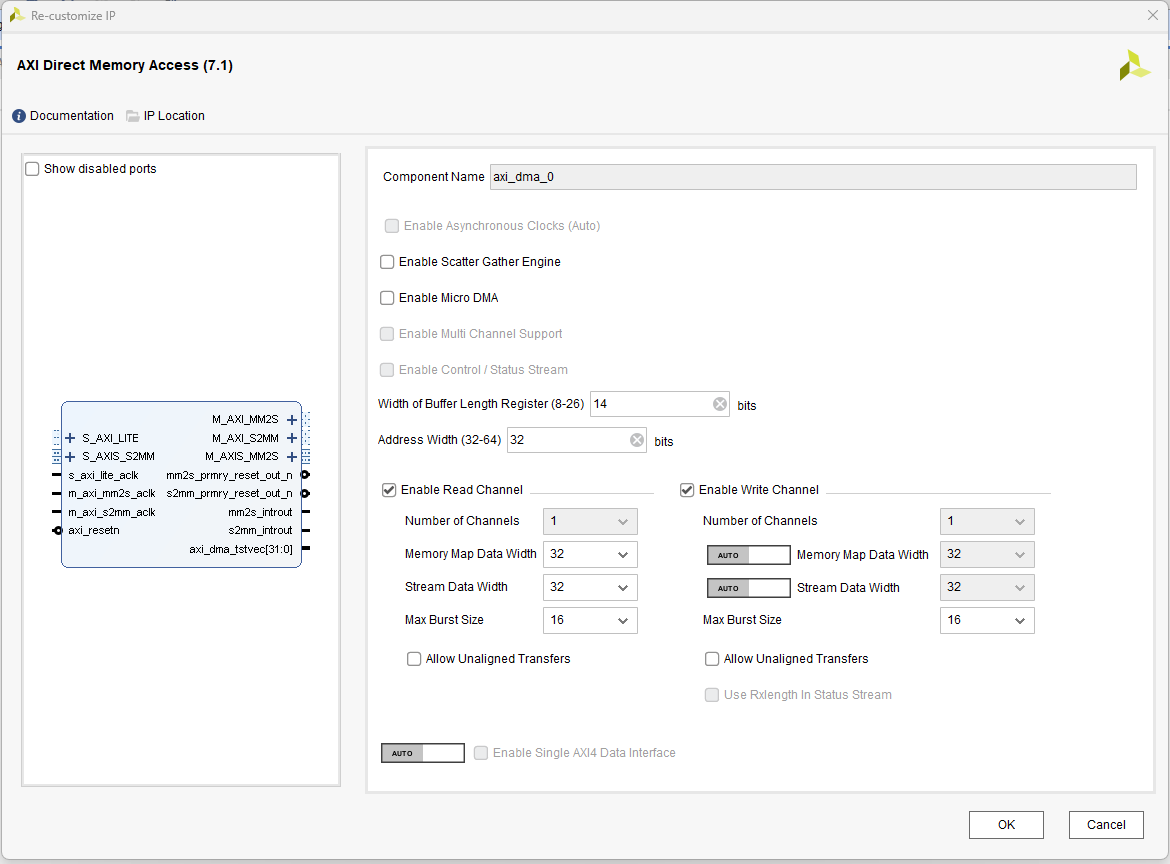Click the m_axi_s2mm_aclk port label
This screenshot has height=864, width=1170.
pos(112,512)
